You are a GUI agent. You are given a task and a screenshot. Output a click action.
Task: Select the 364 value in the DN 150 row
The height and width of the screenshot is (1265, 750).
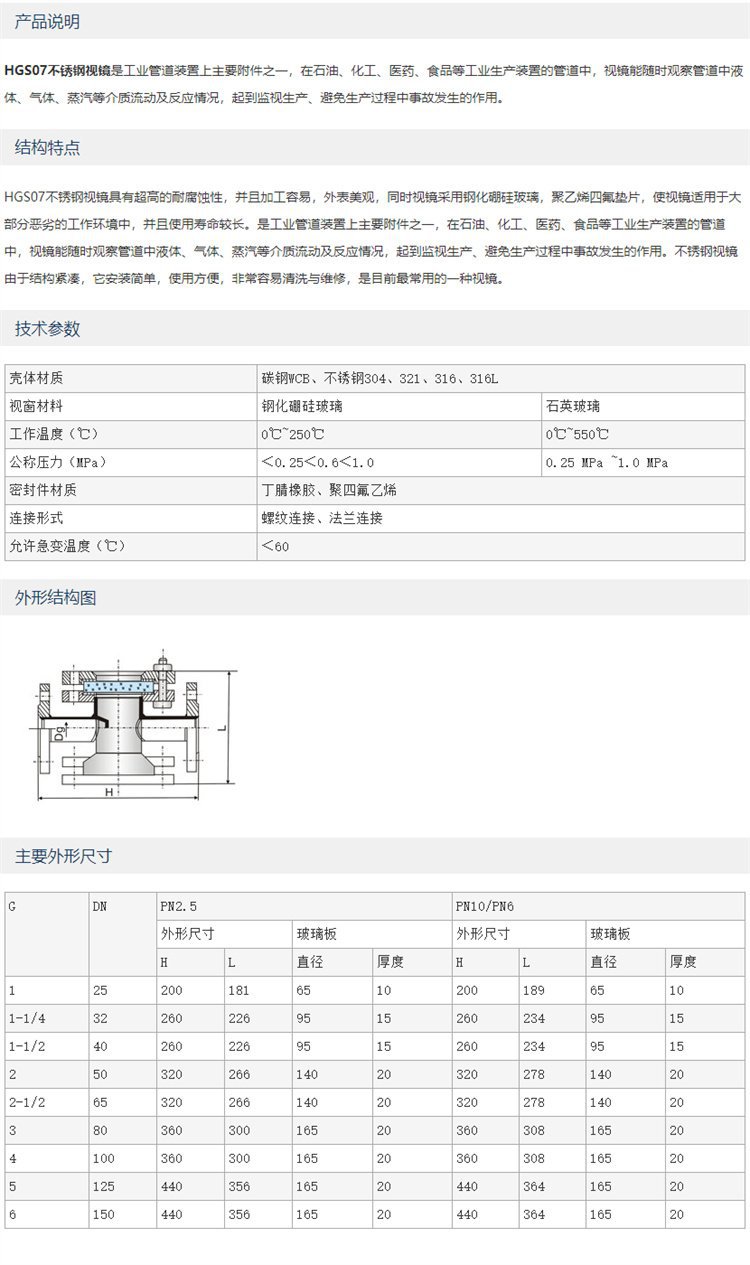(552, 1214)
